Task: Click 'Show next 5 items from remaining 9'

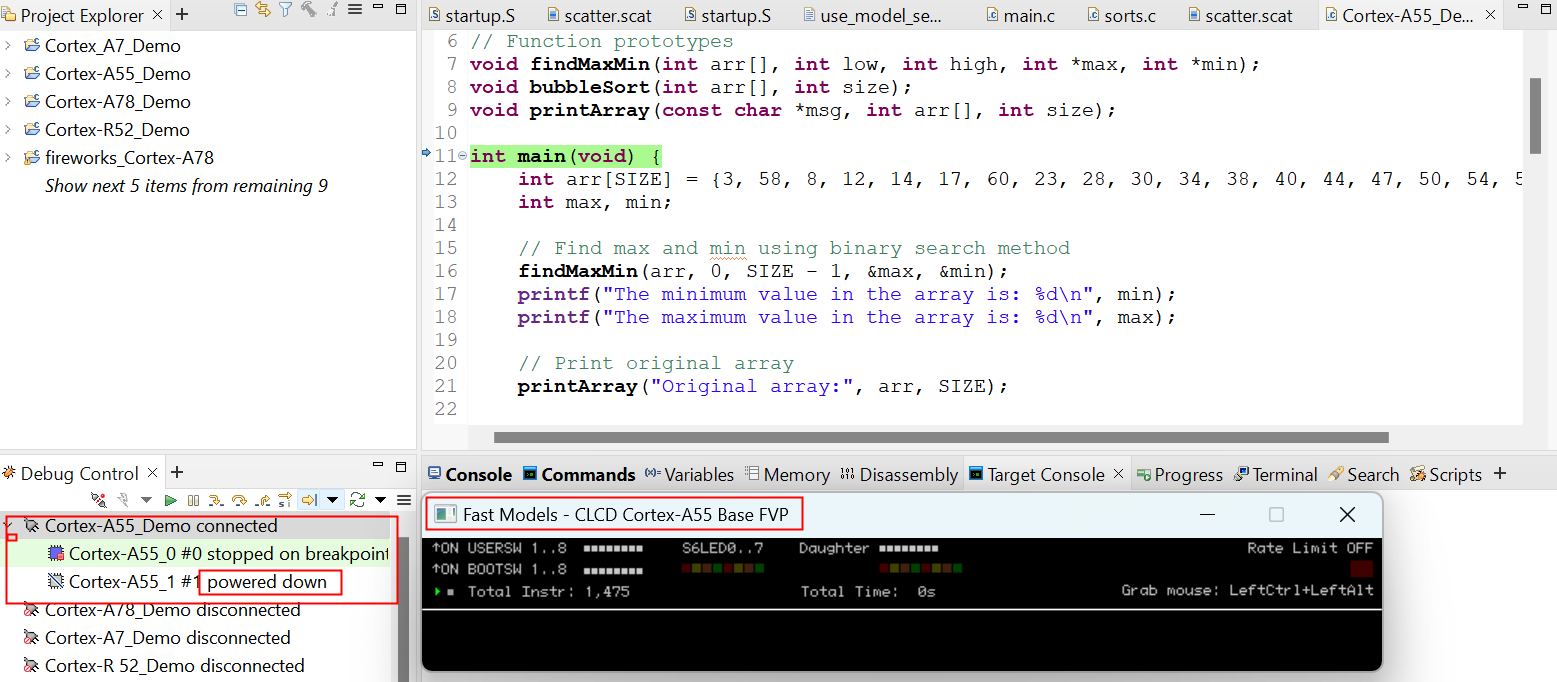Action: click(186, 186)
